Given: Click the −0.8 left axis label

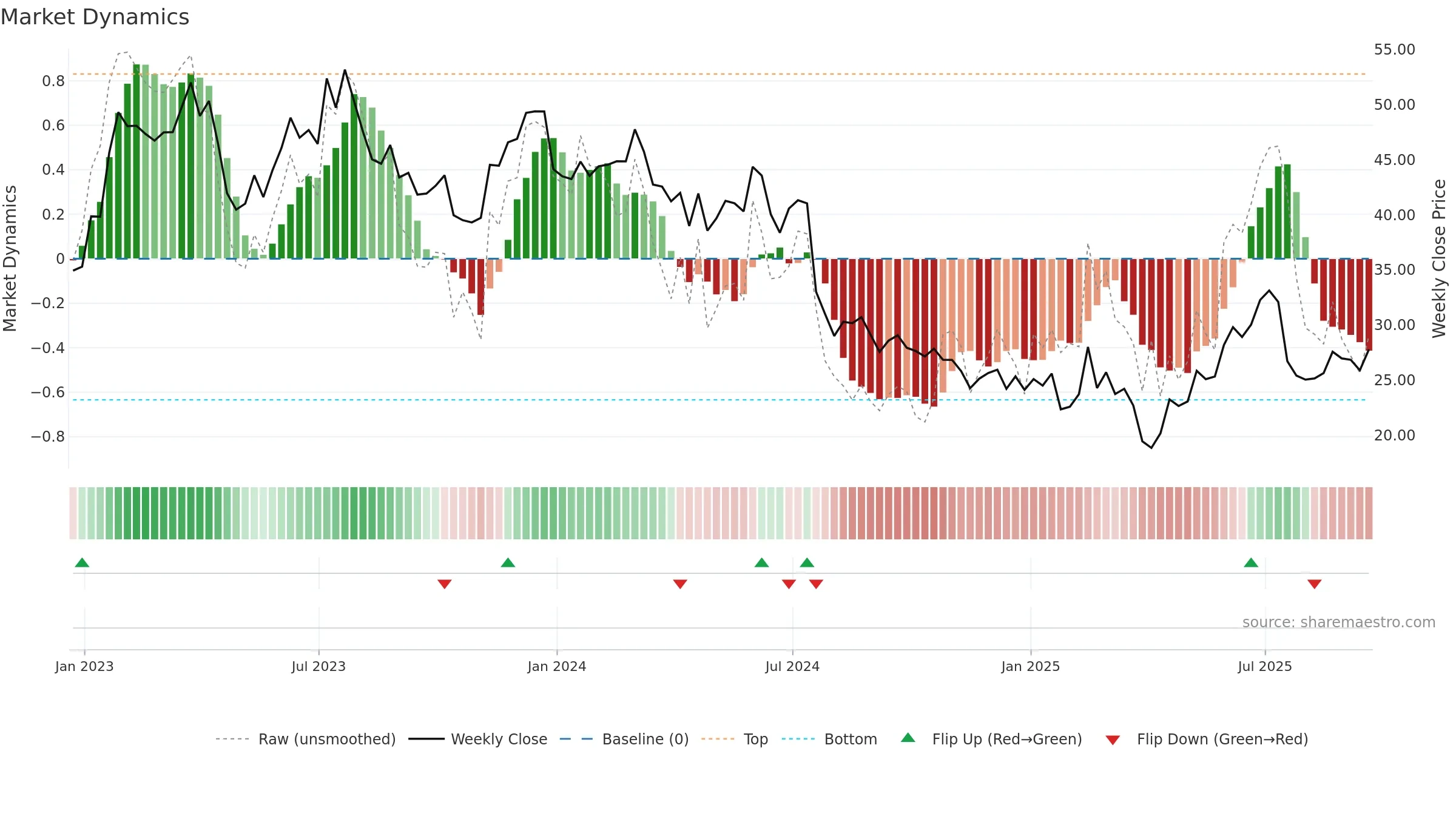Looking at the screenshot, I should tap(48, 437).
